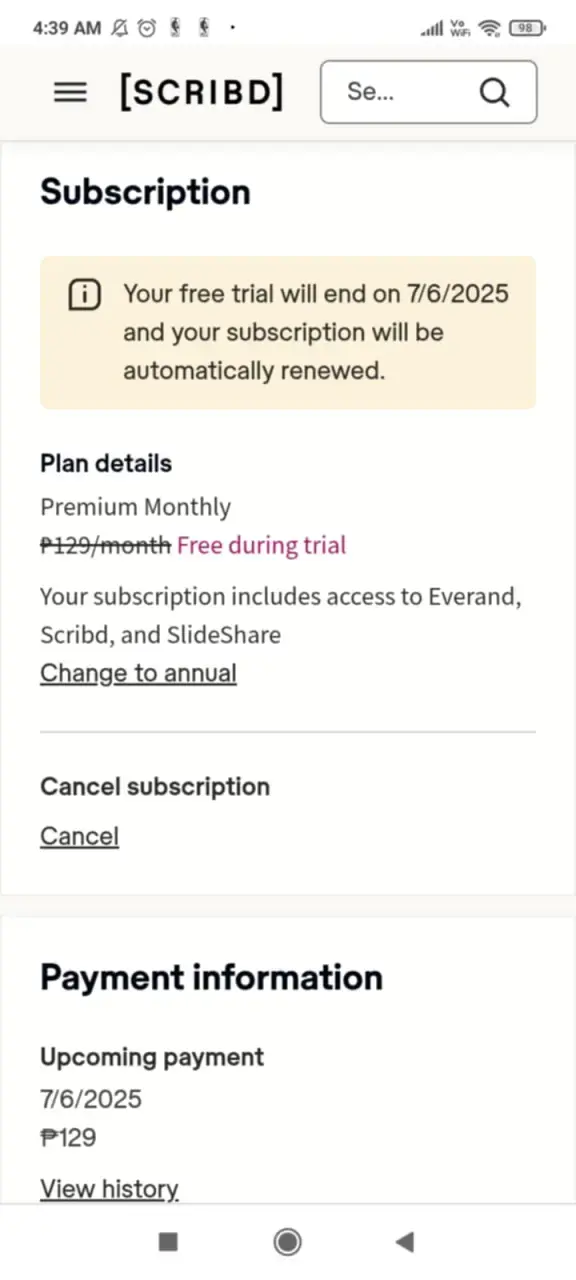Image resolution: width=576 pixels, height=1280 pixels.
Task: Focus the search text field
Action: (x=428, y=92)
